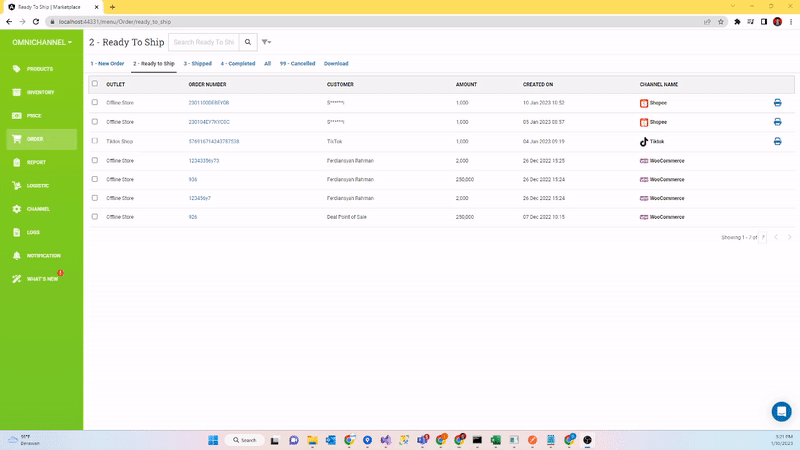
Task: Open the Windows Start menu
Action: pyautogui.click(x=213, y=440)
